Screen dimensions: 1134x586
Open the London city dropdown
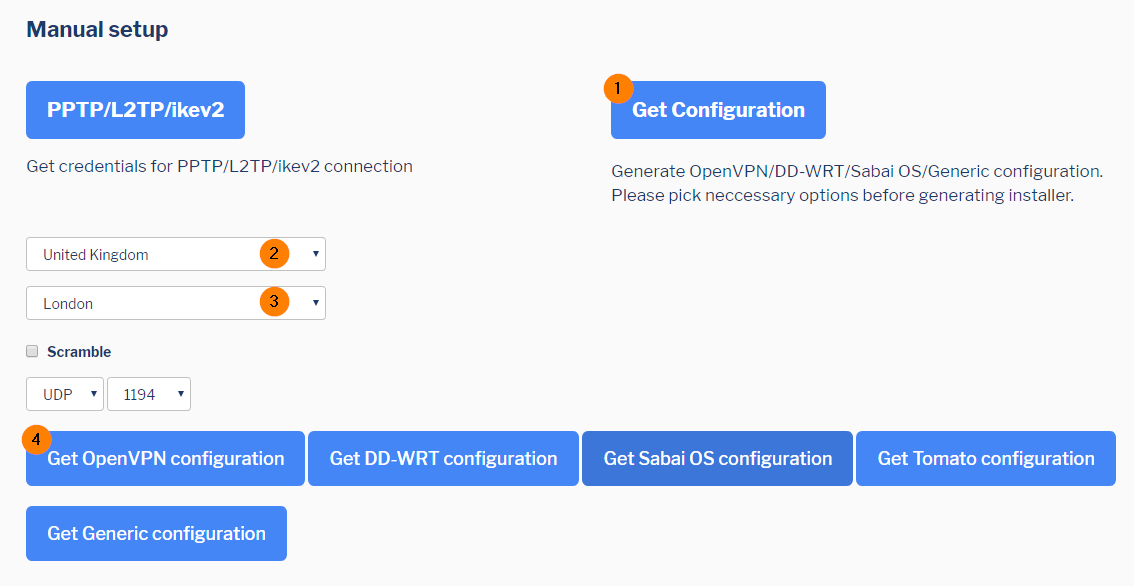click(175, 303)
